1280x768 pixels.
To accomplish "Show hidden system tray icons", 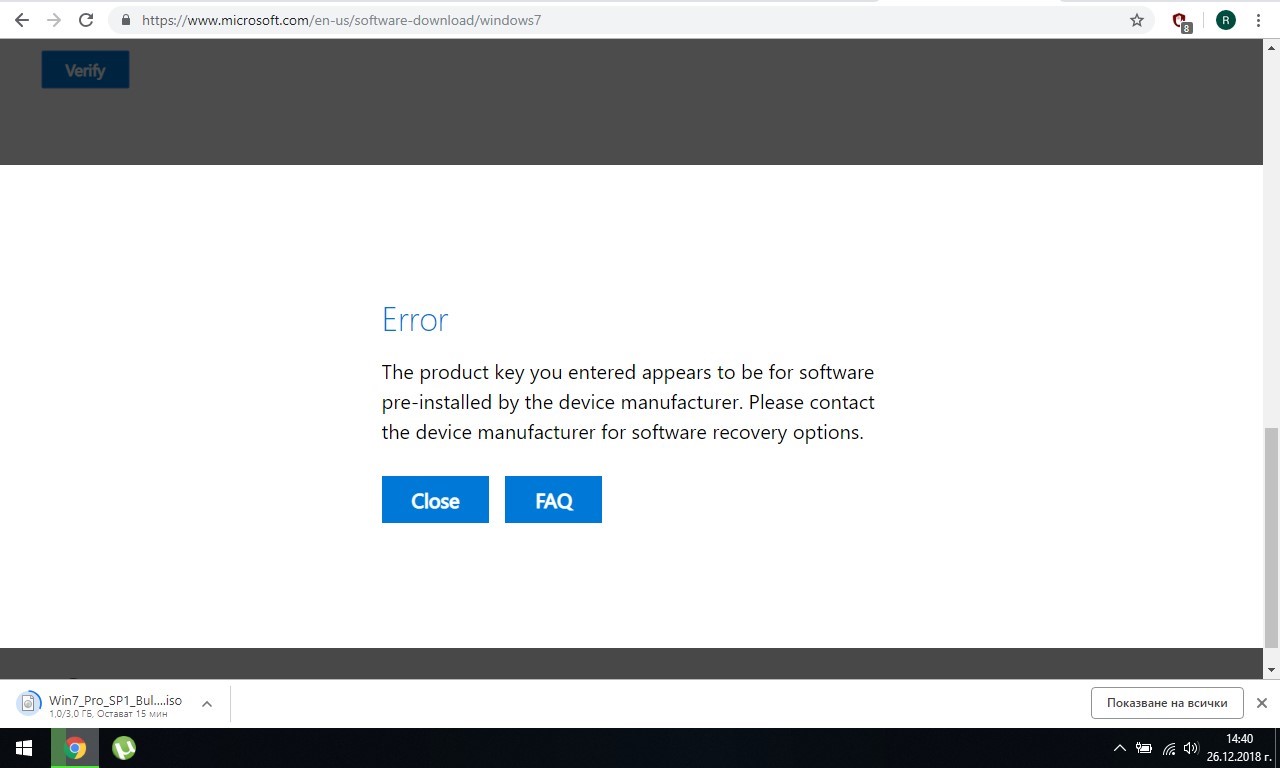I will (x=1119, y=748).
